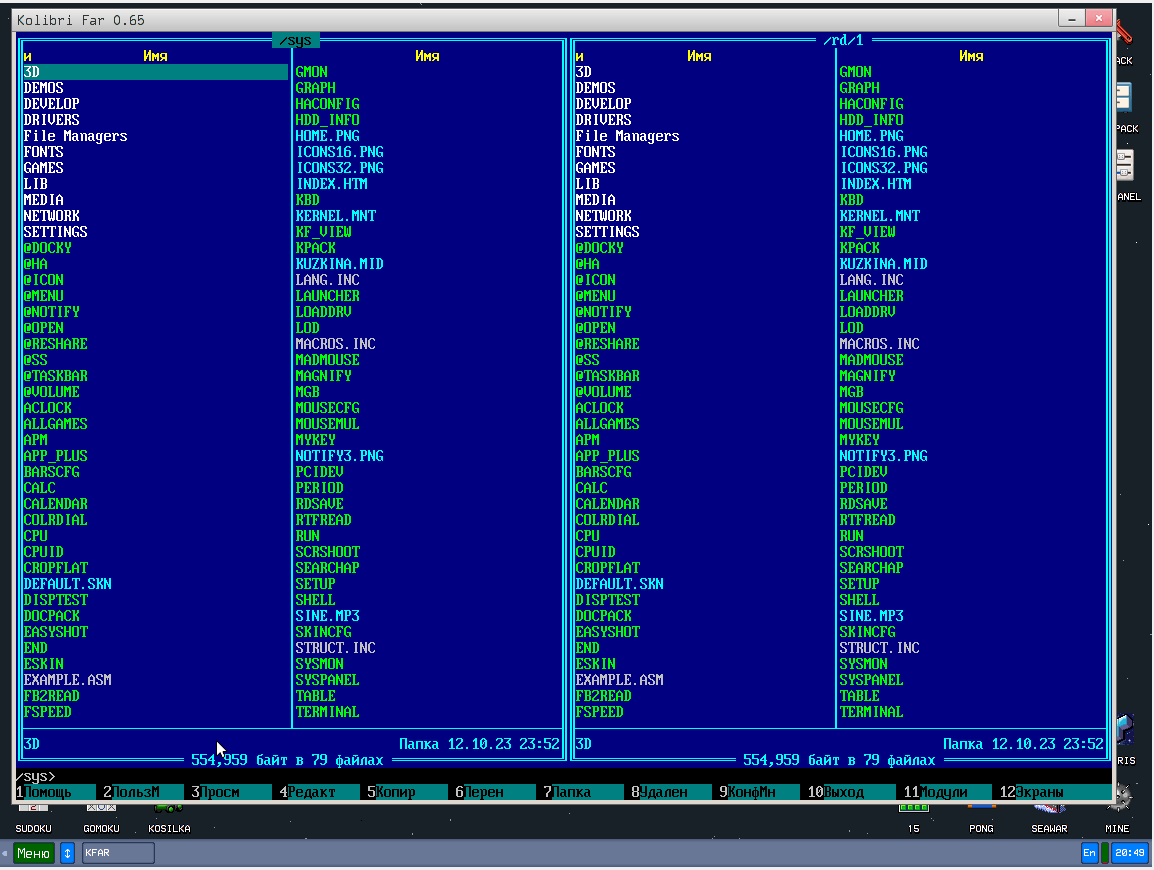Viewport: 1154px width, 870px height.
Task: Click the blue arrows icon beside Меню
Action: pyautogui.click(x=68, y=853)
